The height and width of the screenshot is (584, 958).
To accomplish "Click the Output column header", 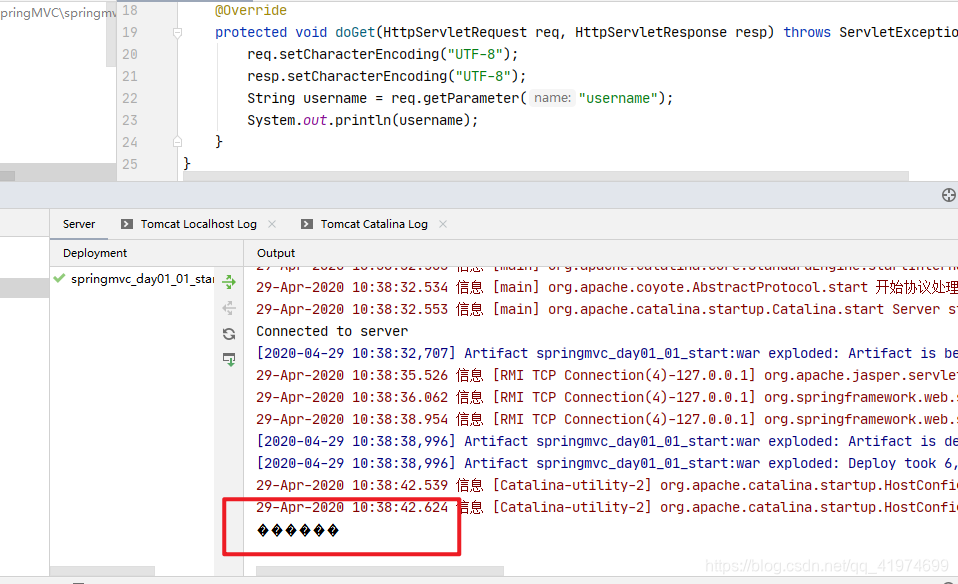I will (276, 253).
